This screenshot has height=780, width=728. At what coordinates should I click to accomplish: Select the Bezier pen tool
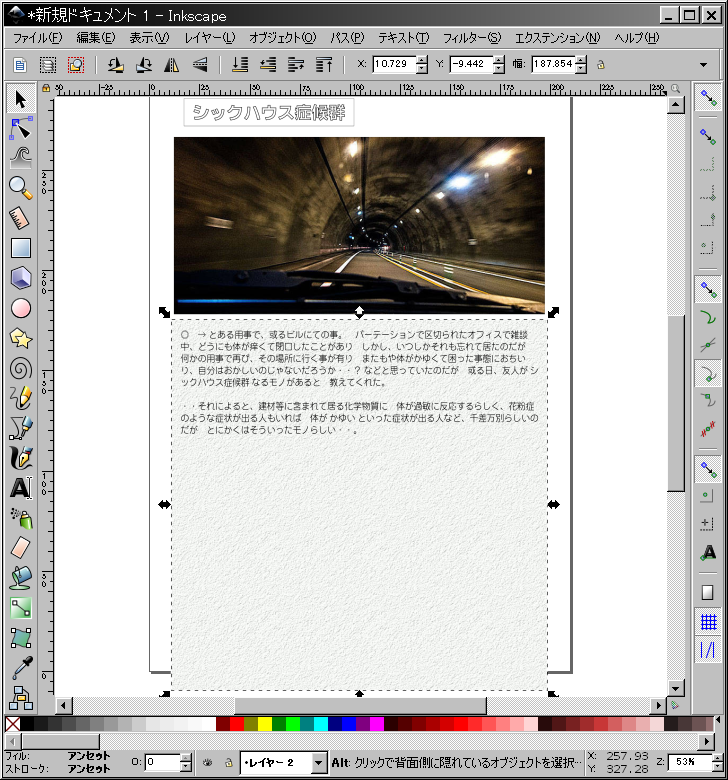pyautogui.click(x=20, y=428)
